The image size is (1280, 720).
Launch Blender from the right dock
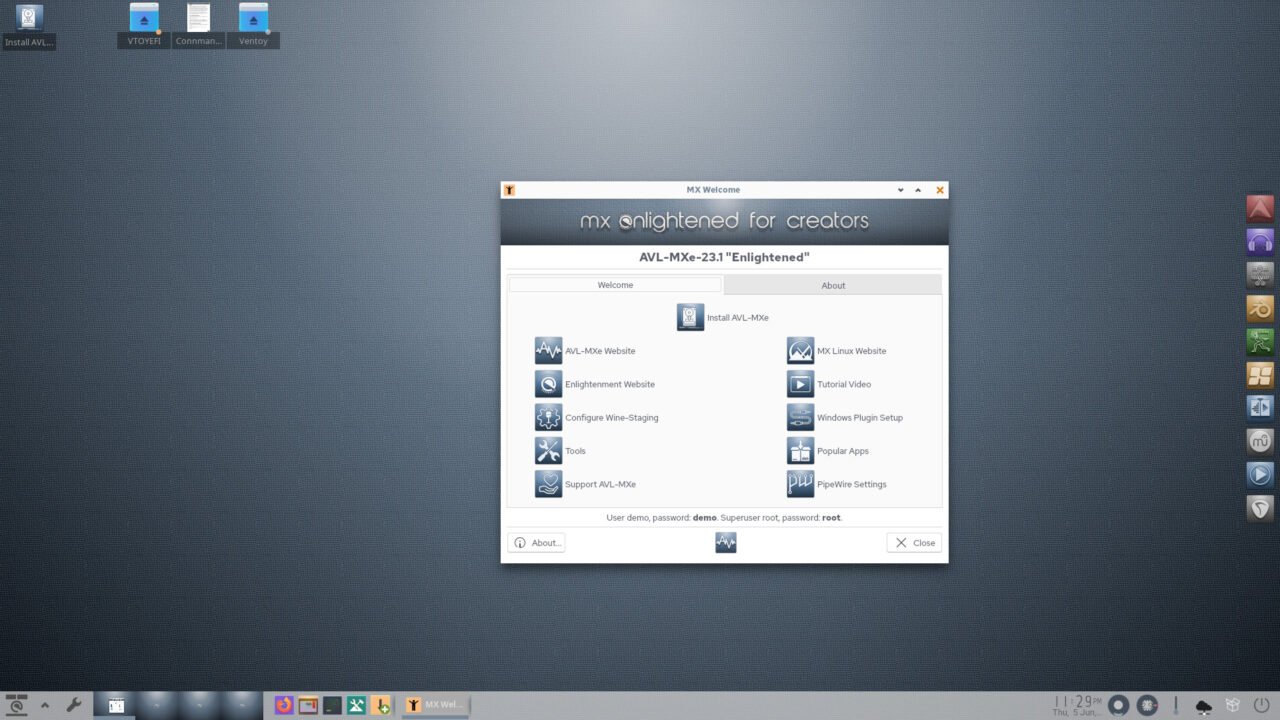pos(1260,308)
